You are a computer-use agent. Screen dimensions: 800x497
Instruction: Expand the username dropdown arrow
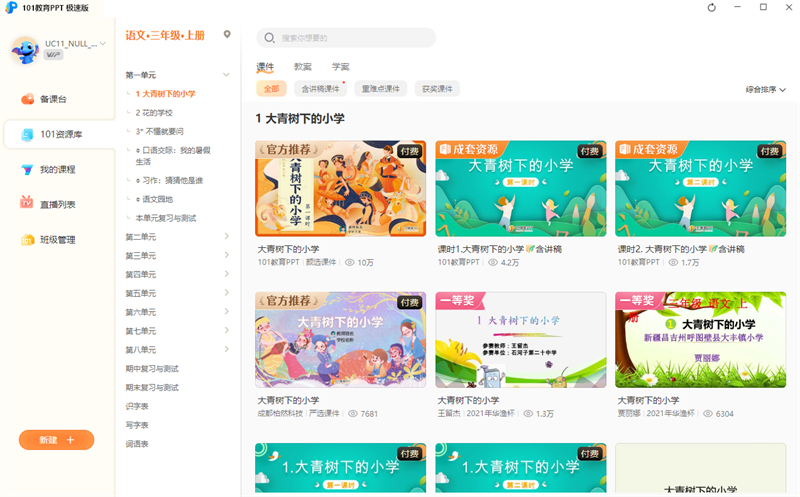point(103,43)
